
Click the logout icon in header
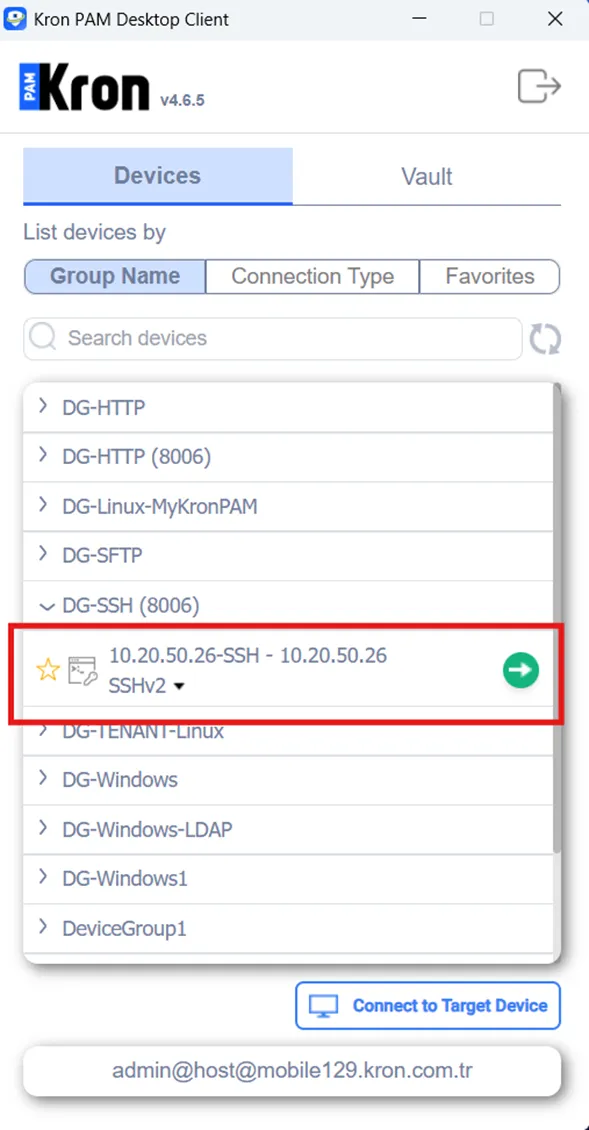pyautogui.click(x=539, y=86)
